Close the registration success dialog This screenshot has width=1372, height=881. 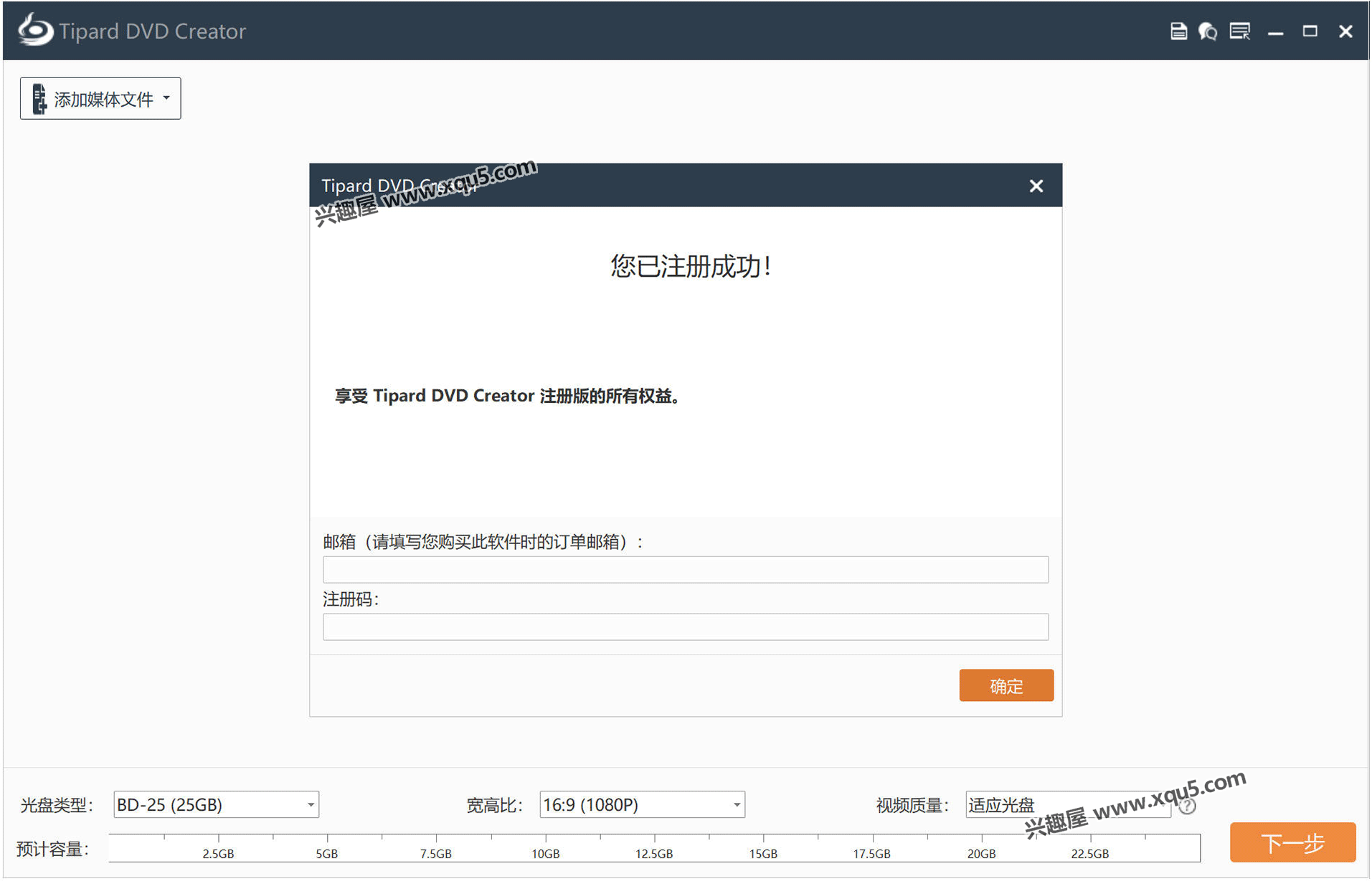1036,186
